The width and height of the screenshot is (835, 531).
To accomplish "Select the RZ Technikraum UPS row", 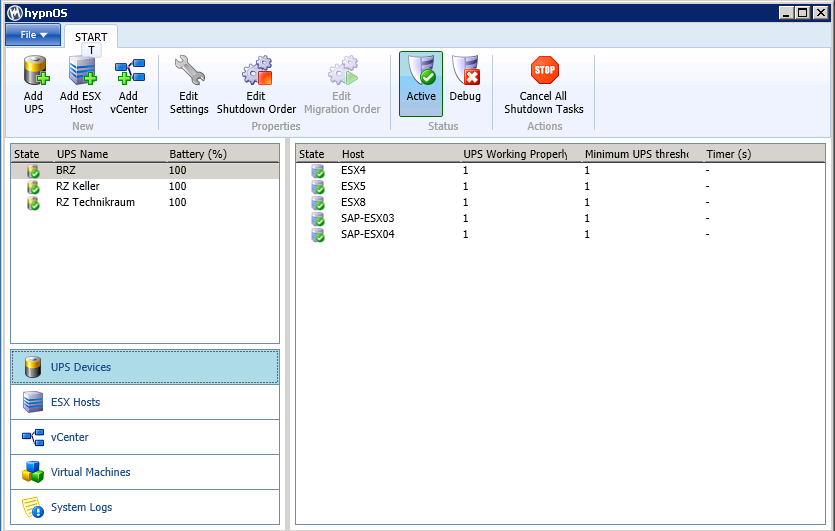I will click(x=145, y=202).
